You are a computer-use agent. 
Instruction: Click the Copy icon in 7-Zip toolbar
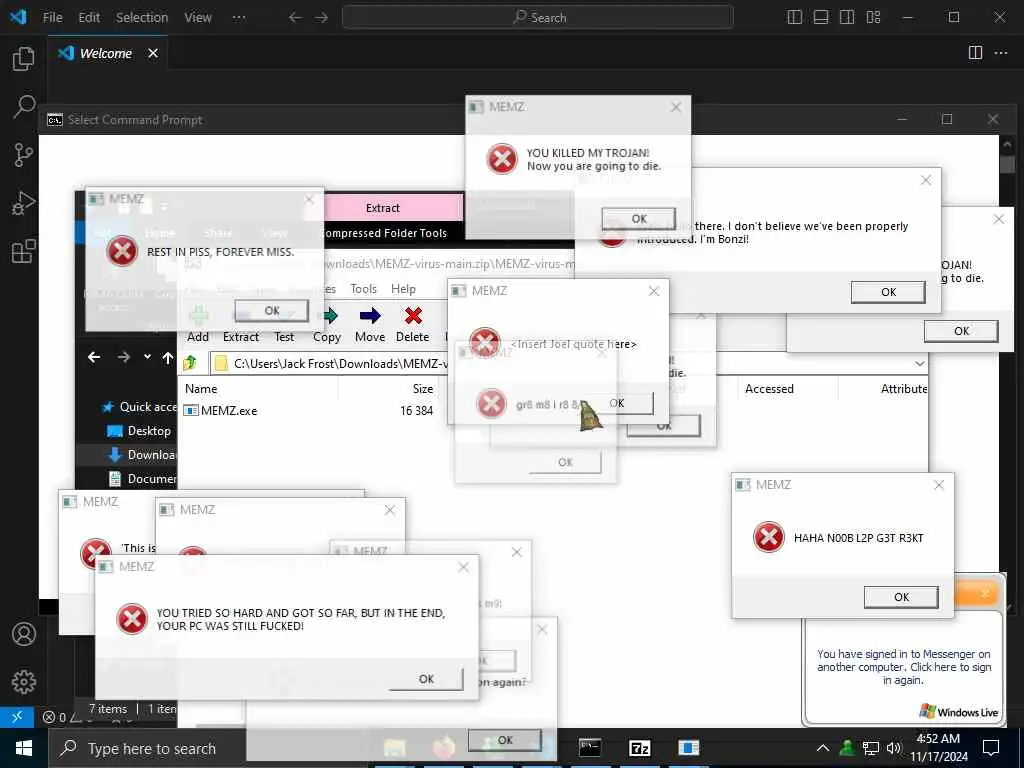click(x=327, y=325)
